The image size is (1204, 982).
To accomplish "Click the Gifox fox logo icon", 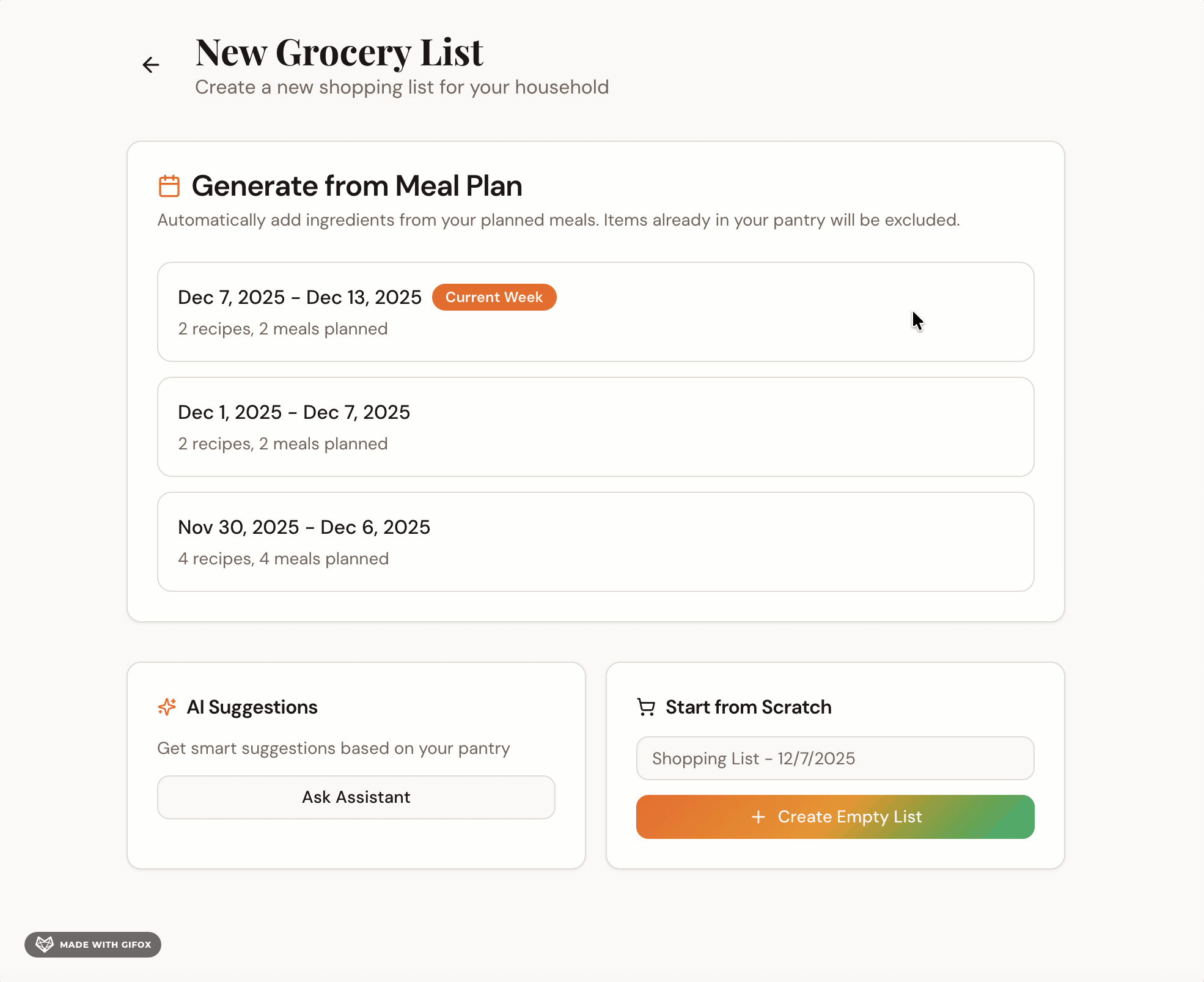I will 45,944.
